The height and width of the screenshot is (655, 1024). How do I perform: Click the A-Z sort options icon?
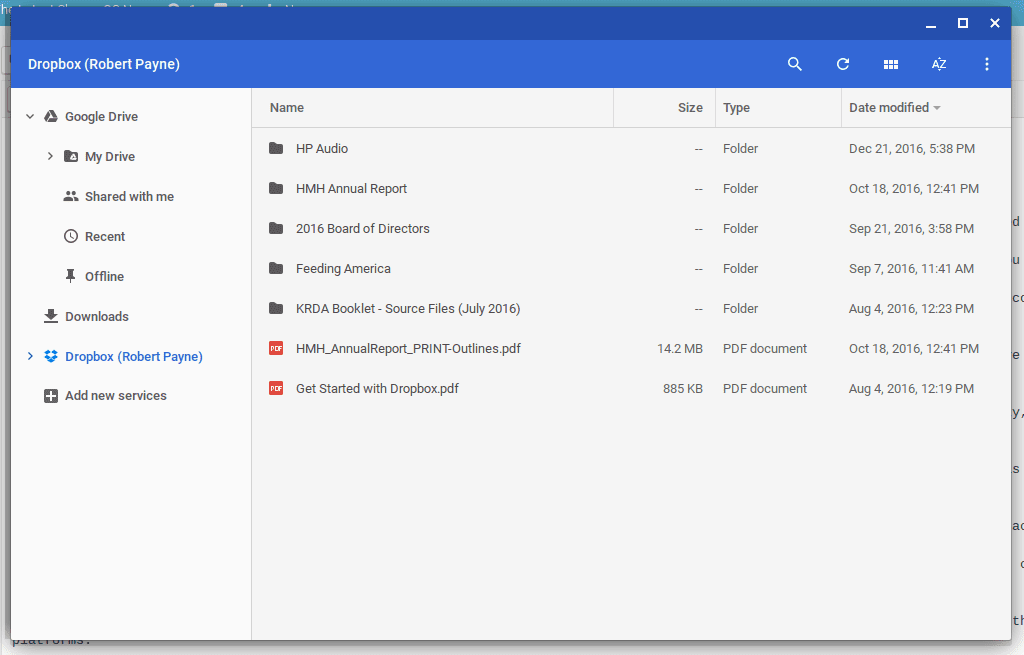coord(938,63)
